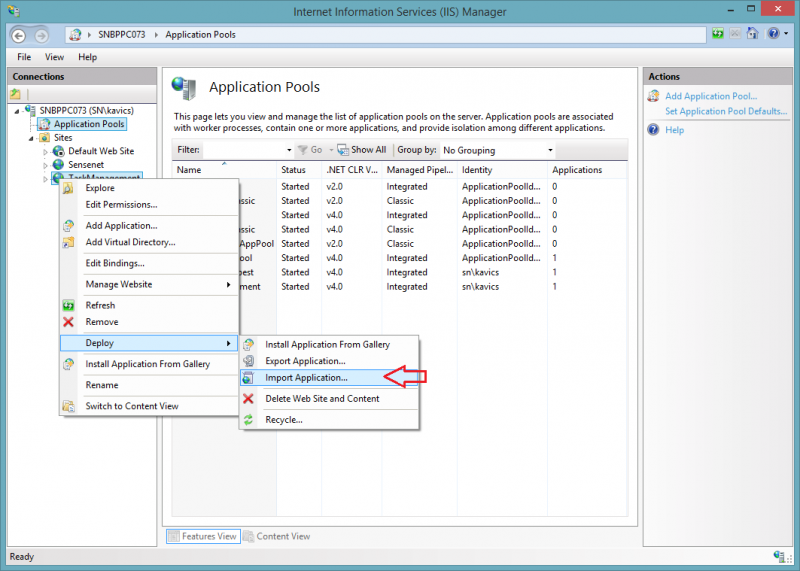The image size is (800, 571).
Task: Click SNBPPC073 in the address breadcrumb
Action: pos(121,35)
